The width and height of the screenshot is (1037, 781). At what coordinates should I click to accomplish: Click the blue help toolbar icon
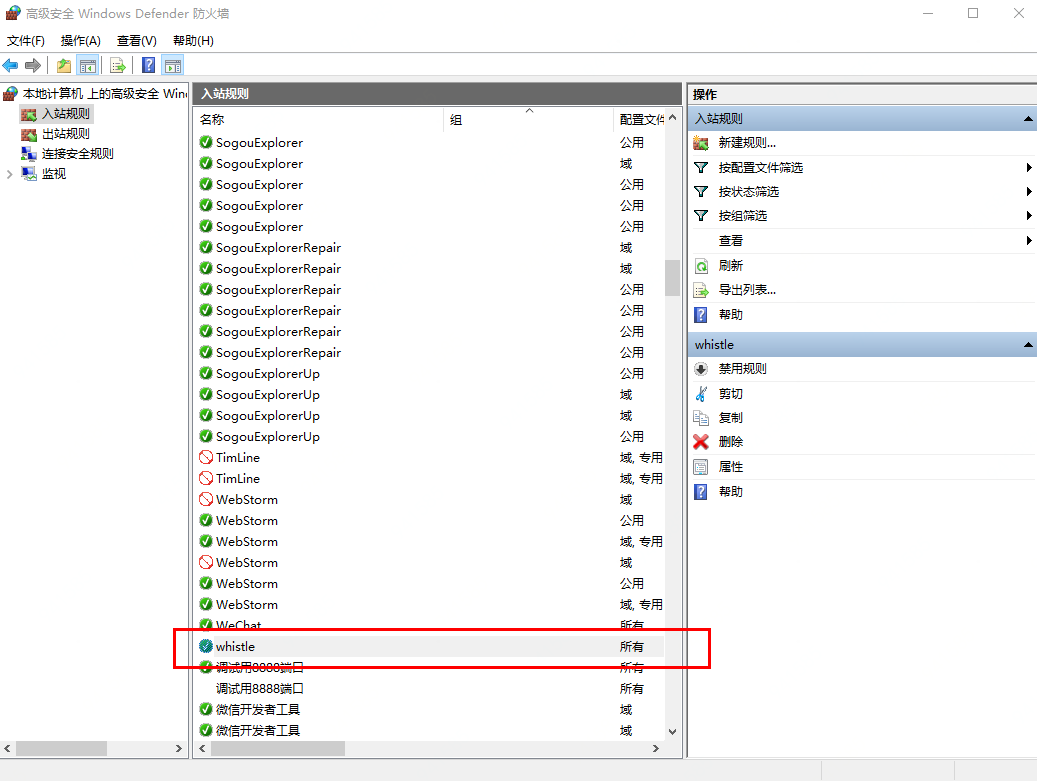(x=148, y=66)
